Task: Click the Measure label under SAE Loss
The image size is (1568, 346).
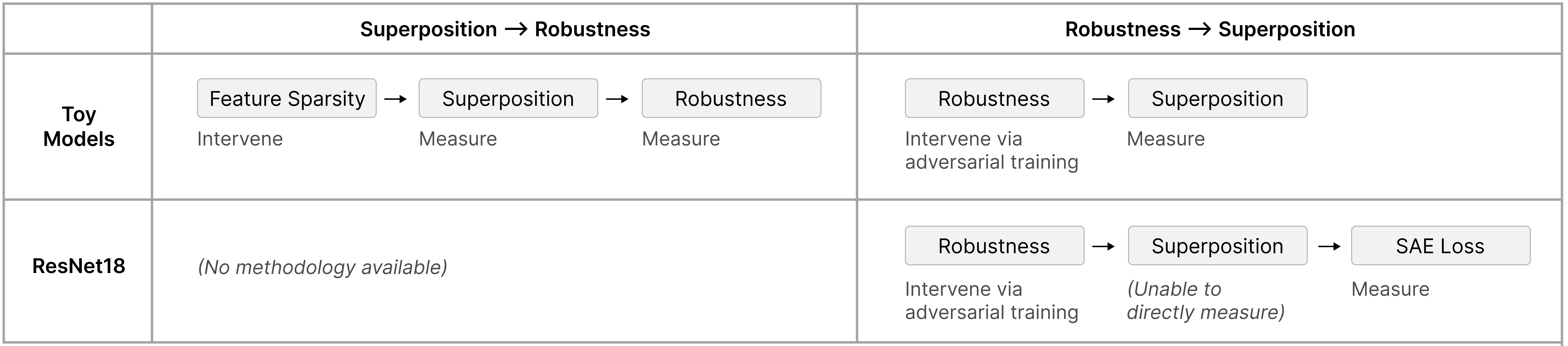Action: coord(1390,289)
